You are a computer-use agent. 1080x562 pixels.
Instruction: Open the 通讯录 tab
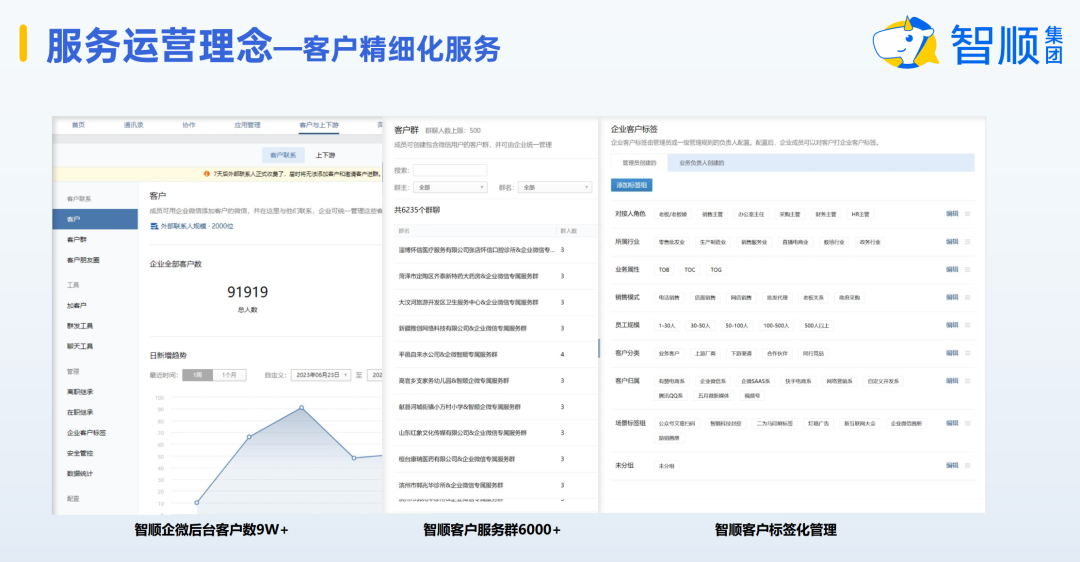(134, 125)
